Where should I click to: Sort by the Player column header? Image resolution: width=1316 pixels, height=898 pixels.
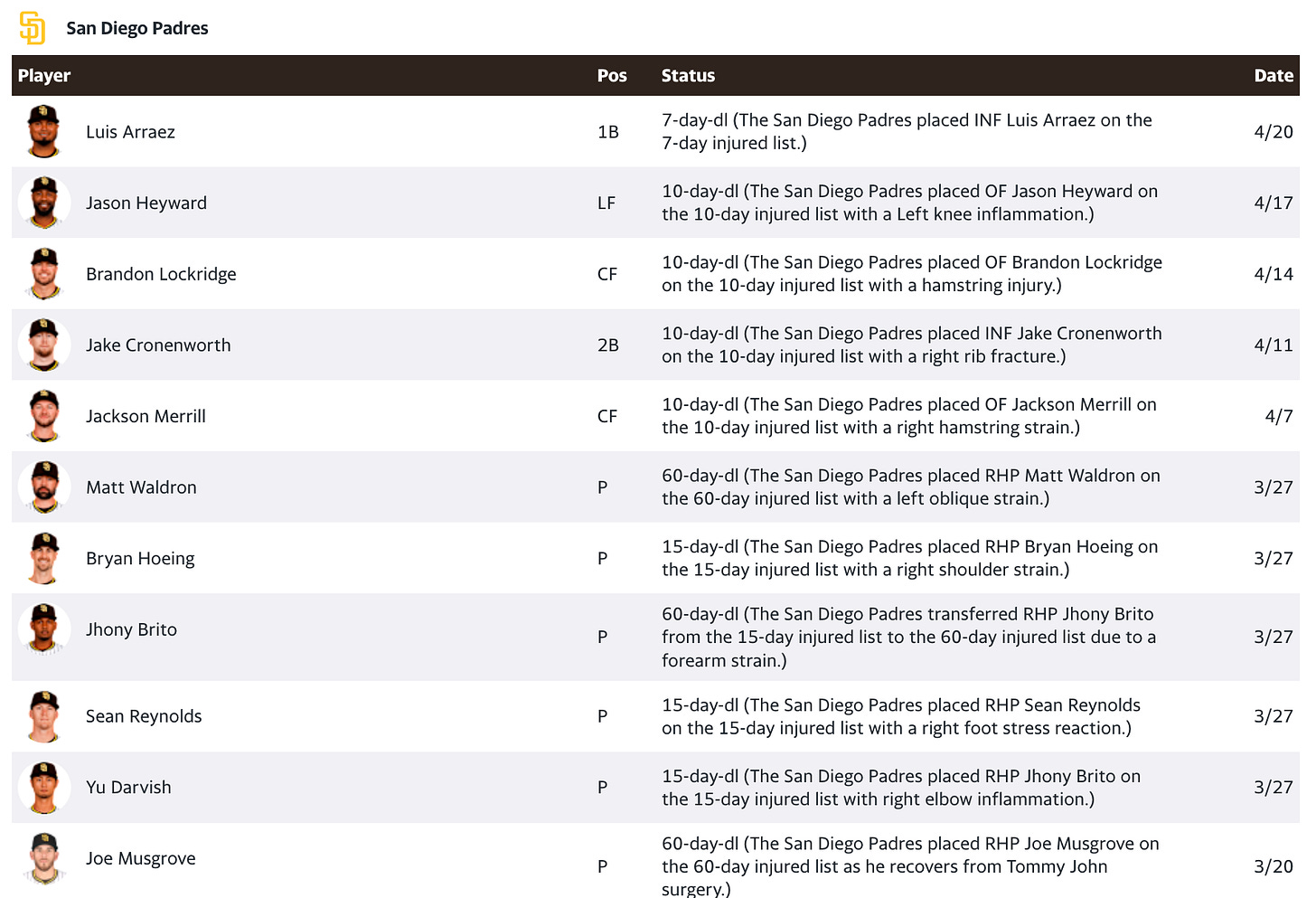[44, 76]
